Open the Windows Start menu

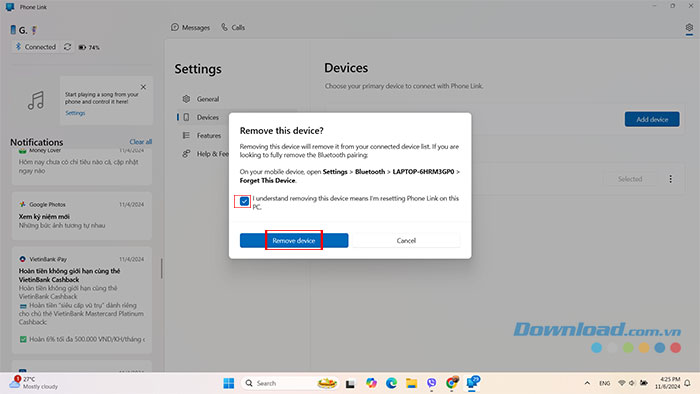coord(229,383)
